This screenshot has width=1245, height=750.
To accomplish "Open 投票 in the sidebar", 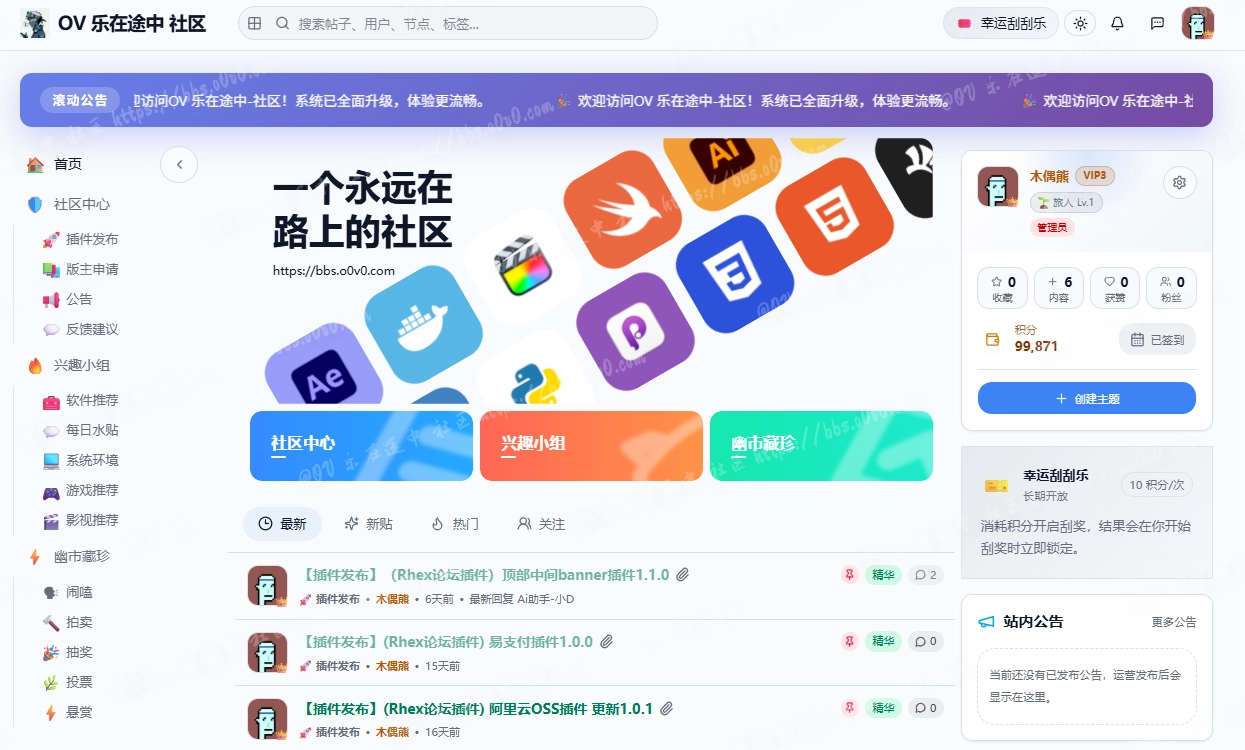I will pos(68,682).
